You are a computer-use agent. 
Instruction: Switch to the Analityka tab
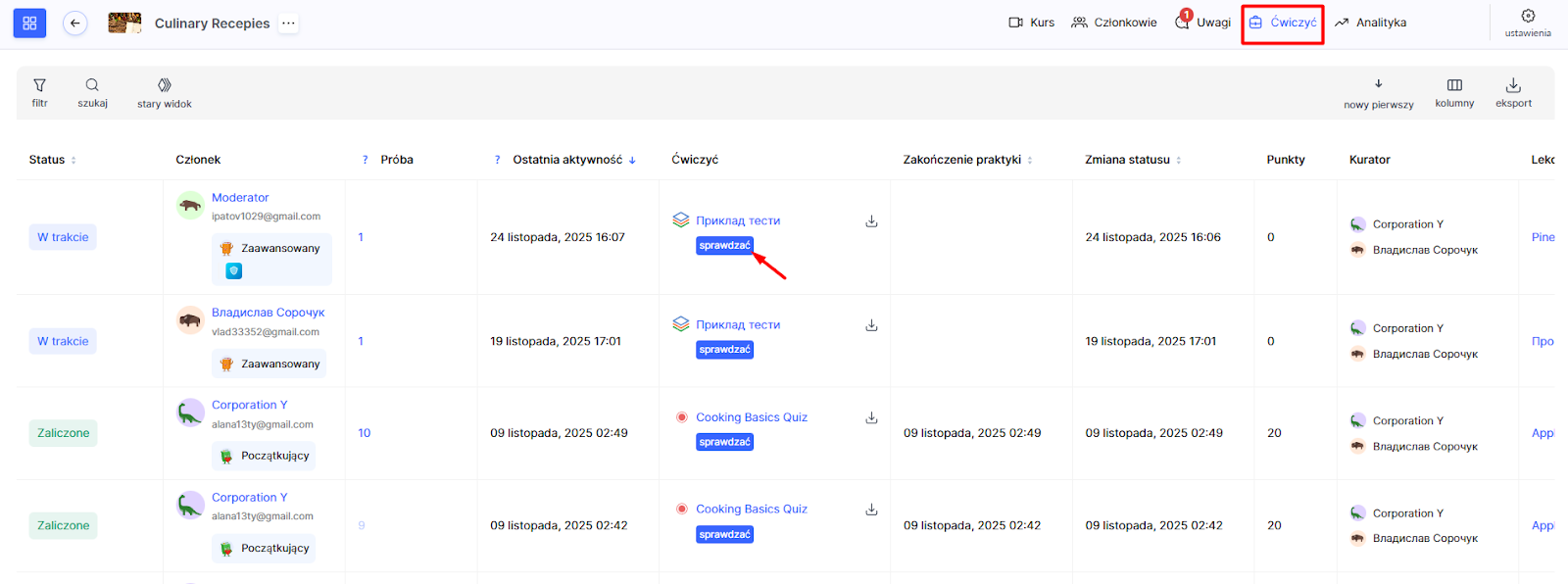click(1371, 23)
